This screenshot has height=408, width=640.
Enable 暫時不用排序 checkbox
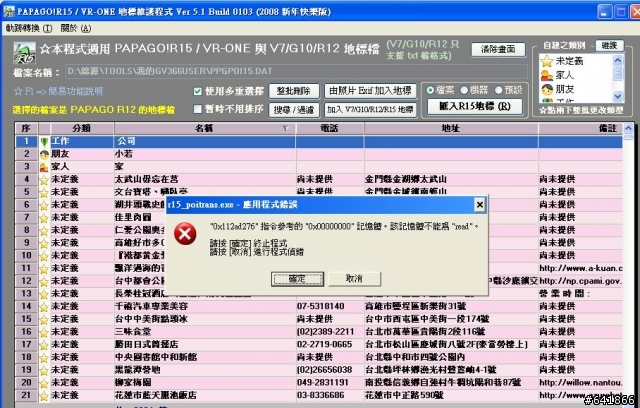(198, 109)
